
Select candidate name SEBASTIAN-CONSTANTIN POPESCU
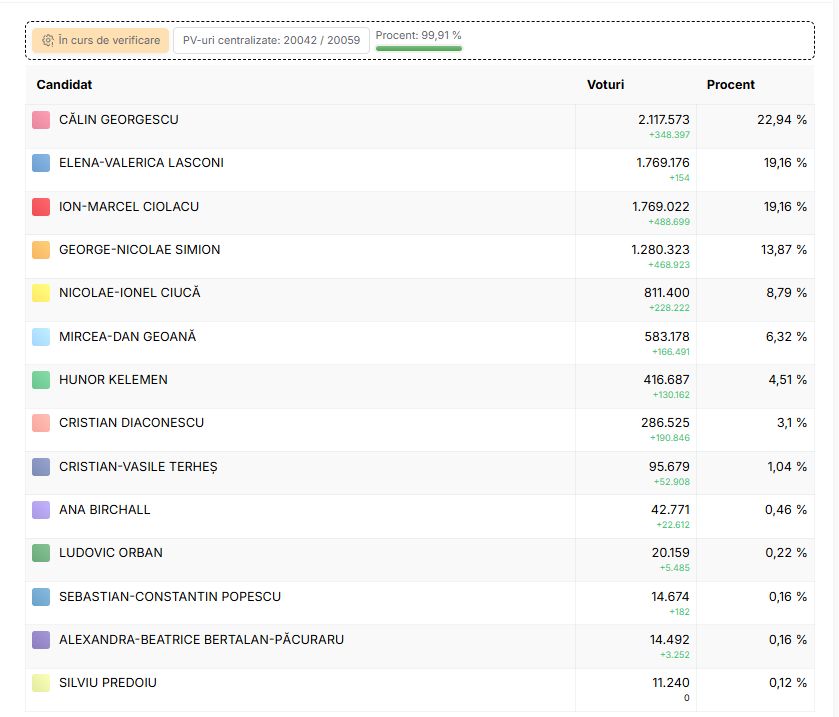tap(170, 597)
